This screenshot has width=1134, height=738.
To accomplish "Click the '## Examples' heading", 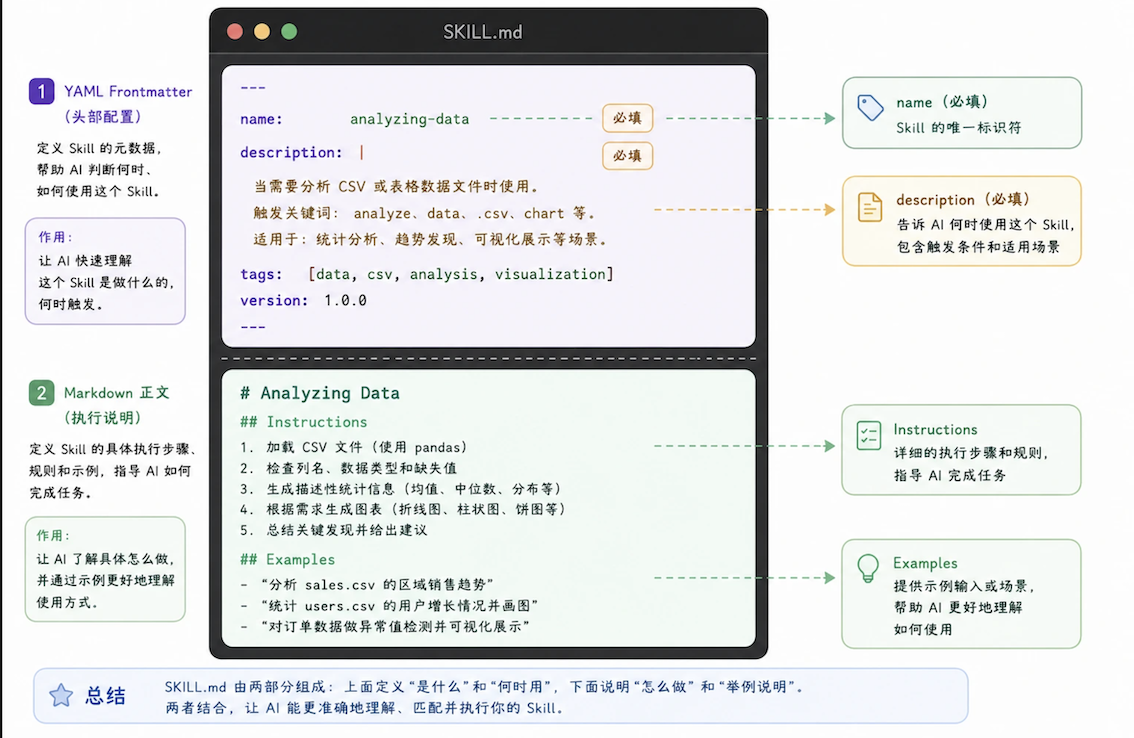I will [x=287, y=559].
